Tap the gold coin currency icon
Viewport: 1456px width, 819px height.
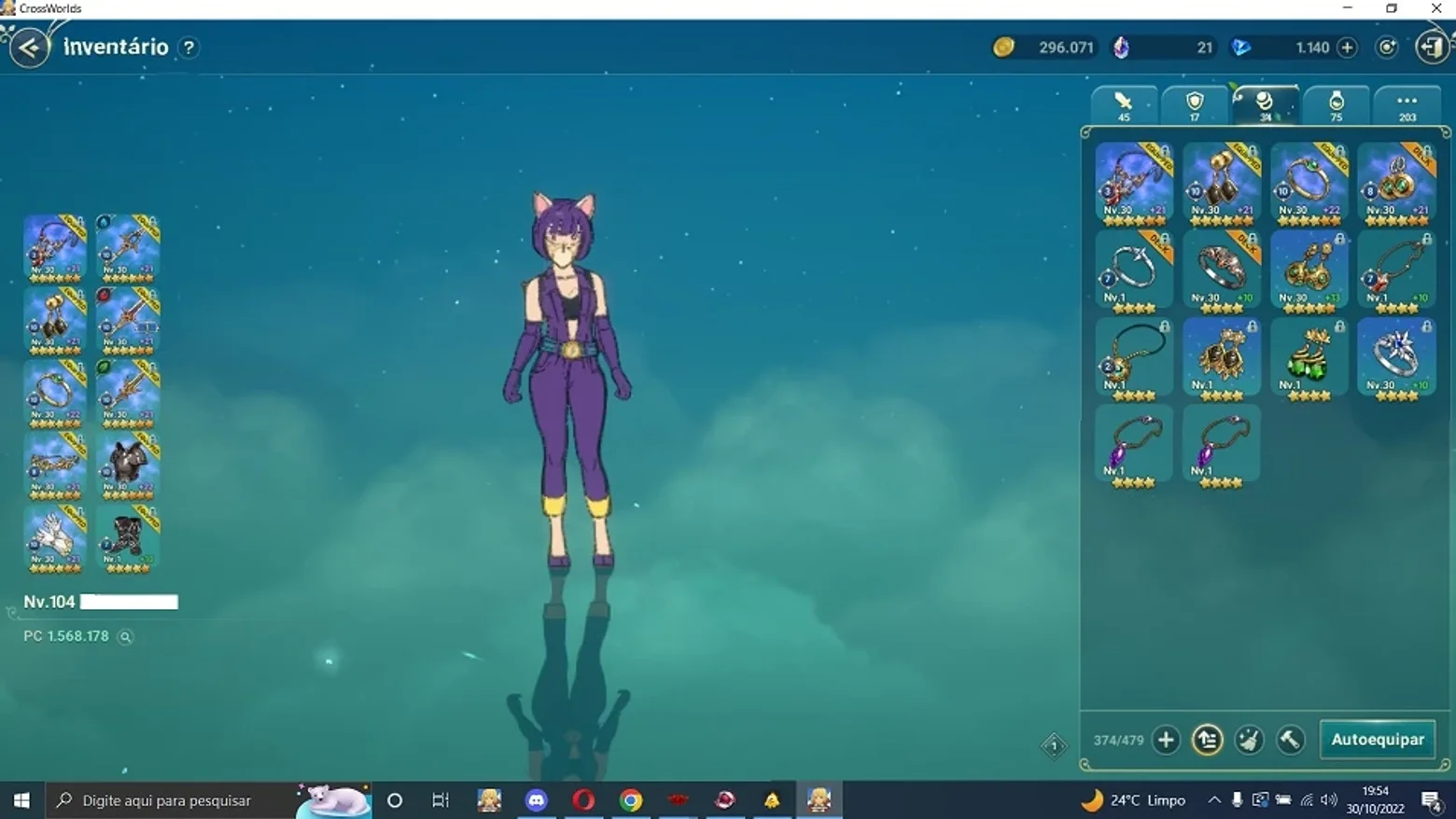1003,48
